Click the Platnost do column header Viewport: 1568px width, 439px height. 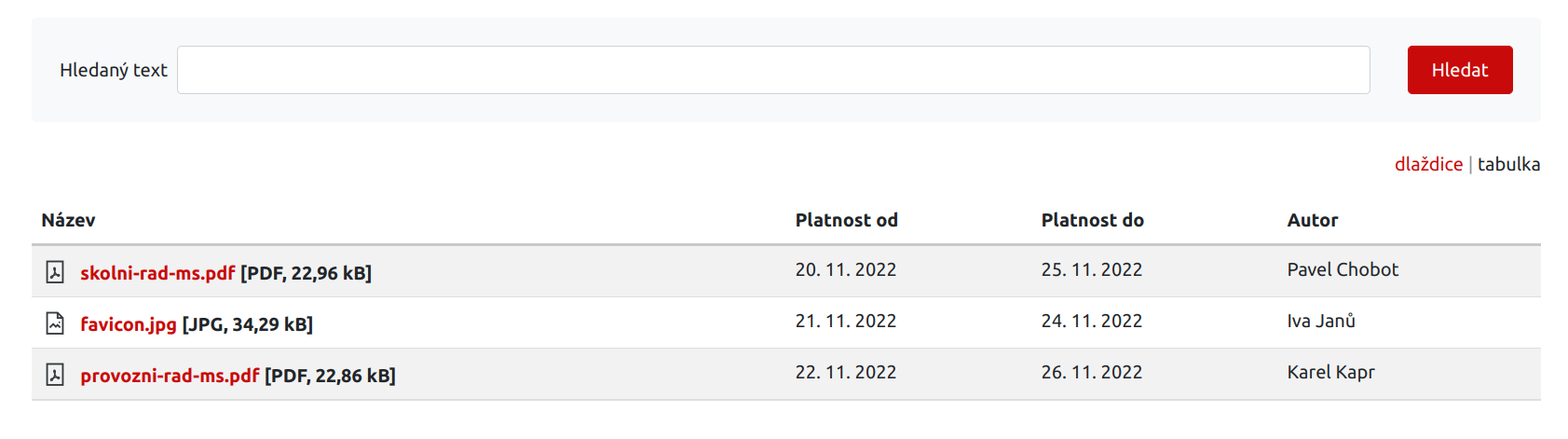tap(1092, 220)
